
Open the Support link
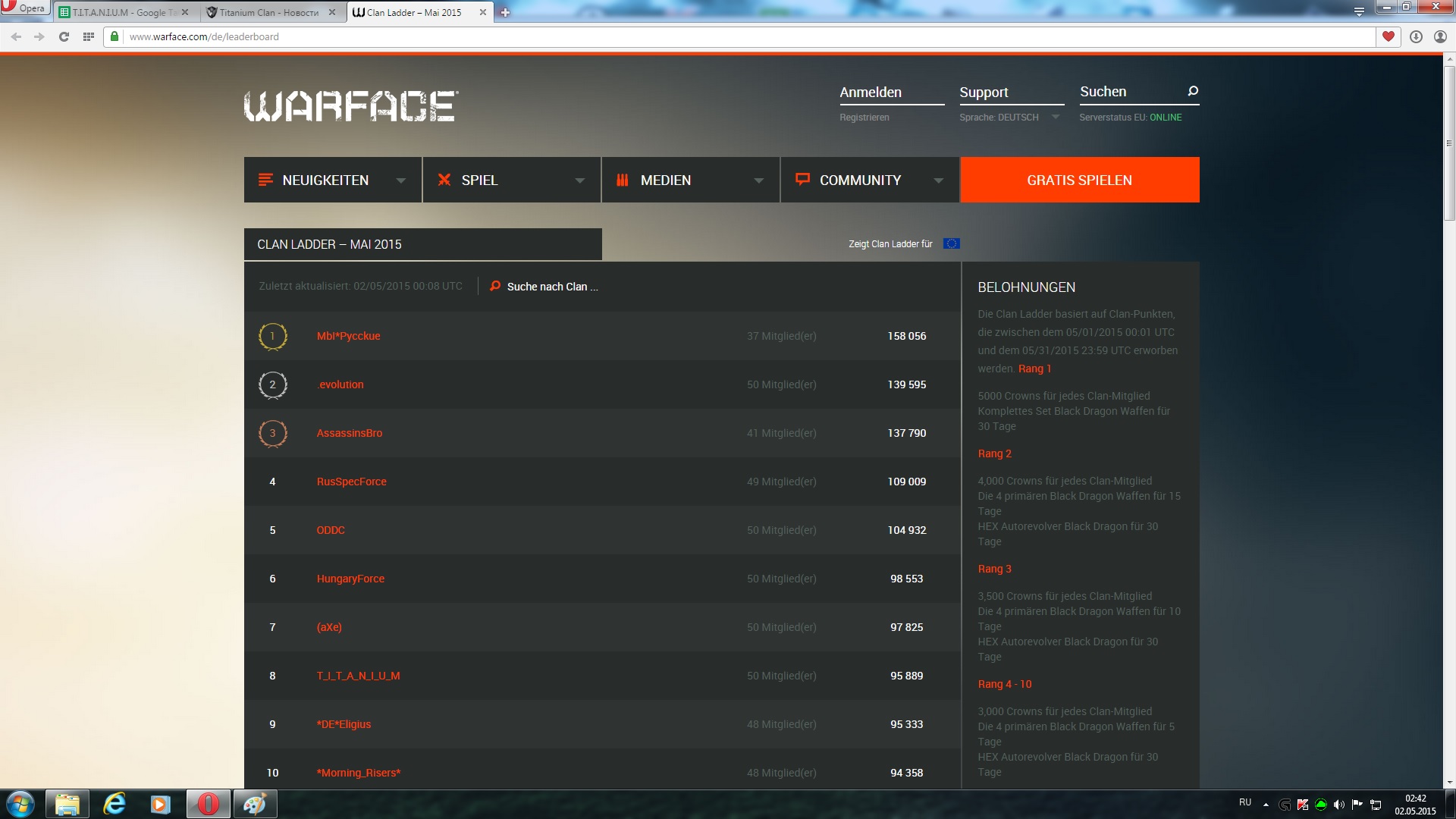tap(984, 93)
